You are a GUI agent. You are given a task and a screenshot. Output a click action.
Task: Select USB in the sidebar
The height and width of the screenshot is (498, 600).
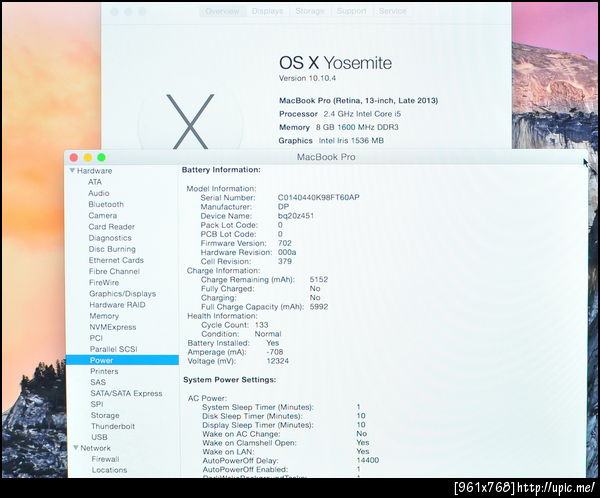(99, 437)
